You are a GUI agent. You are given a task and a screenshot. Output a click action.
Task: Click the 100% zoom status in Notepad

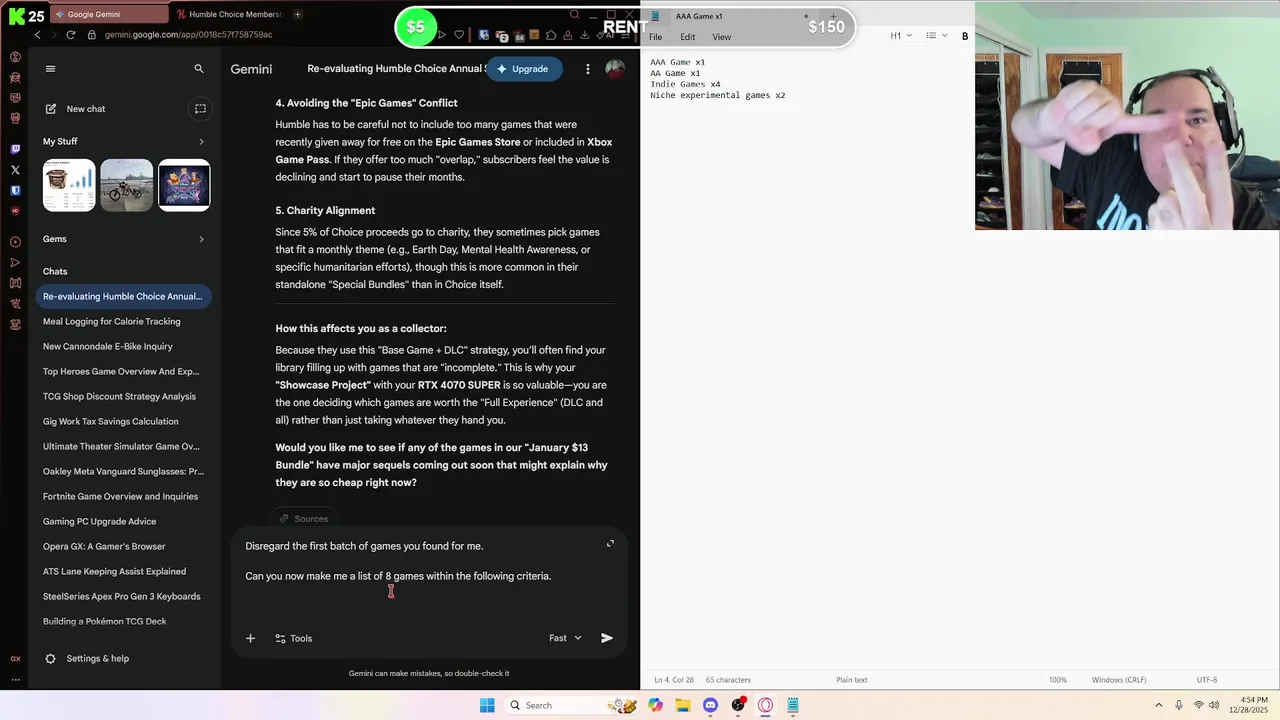[x=1057, y=680]
